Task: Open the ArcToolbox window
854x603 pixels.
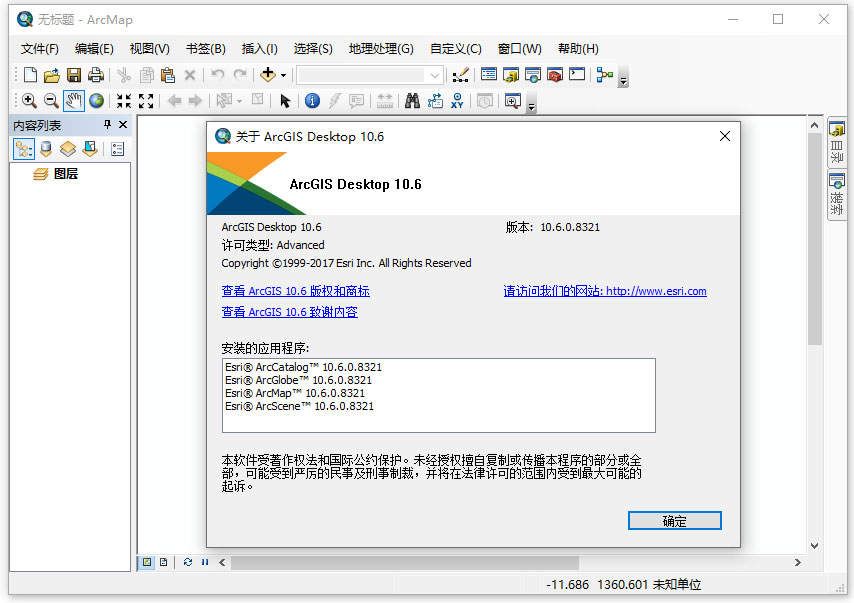Action: (554, 74)
